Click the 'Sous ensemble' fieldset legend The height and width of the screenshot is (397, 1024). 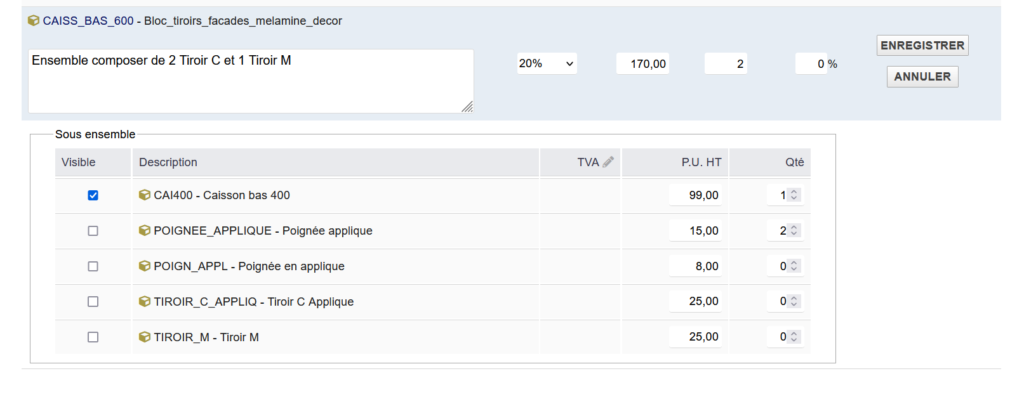[95, 135]
